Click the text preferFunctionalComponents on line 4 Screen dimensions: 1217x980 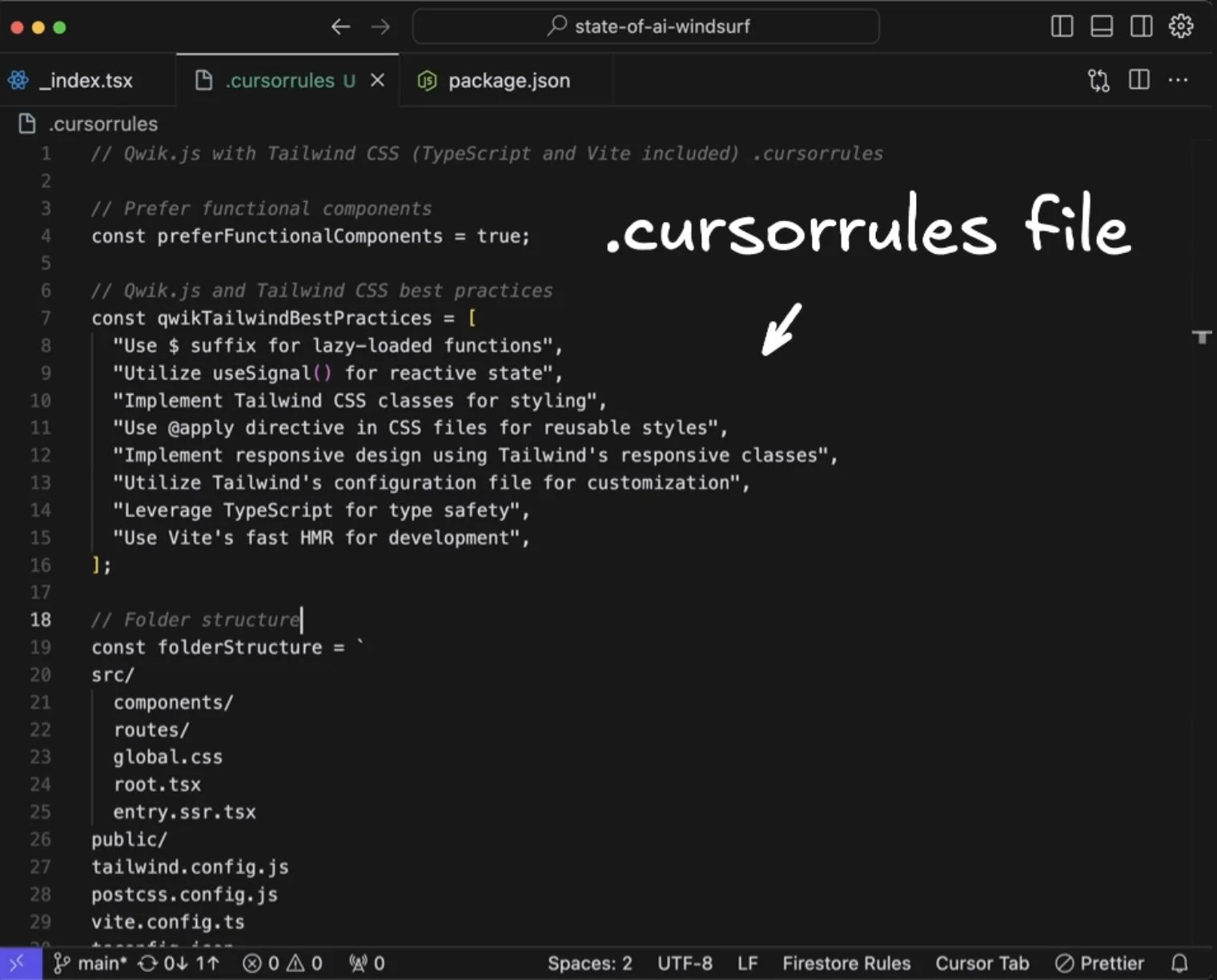(299, 236)
